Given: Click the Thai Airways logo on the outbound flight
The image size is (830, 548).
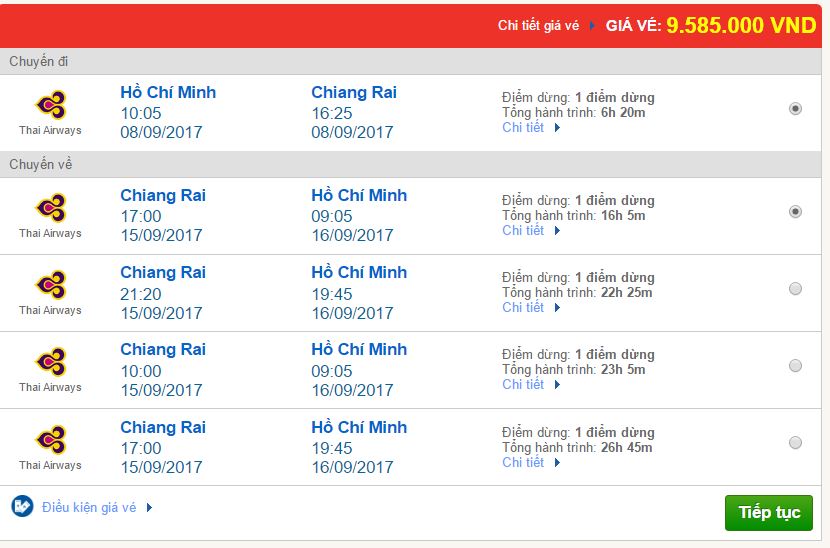Looking at the screenshot, I should click(x=51, y=104).
